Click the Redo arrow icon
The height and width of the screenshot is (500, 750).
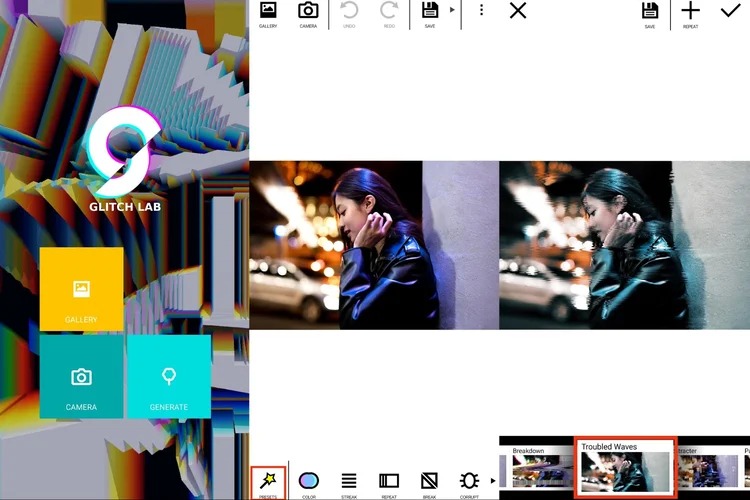click(389, 10)
